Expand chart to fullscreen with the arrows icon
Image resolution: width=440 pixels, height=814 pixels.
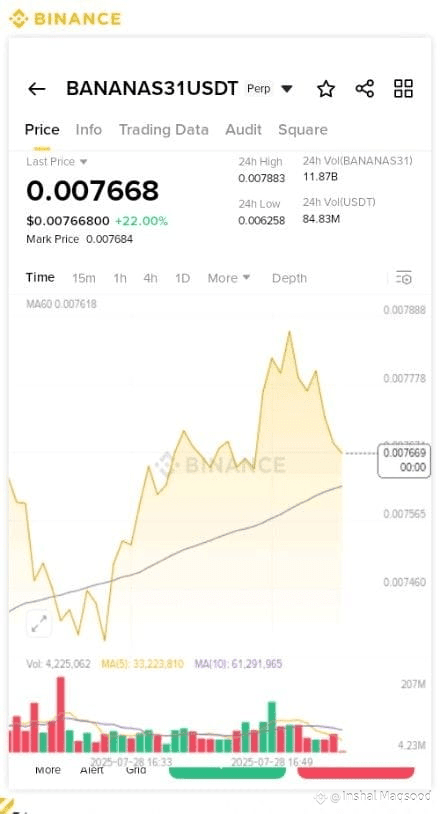[x=39, y=623]
